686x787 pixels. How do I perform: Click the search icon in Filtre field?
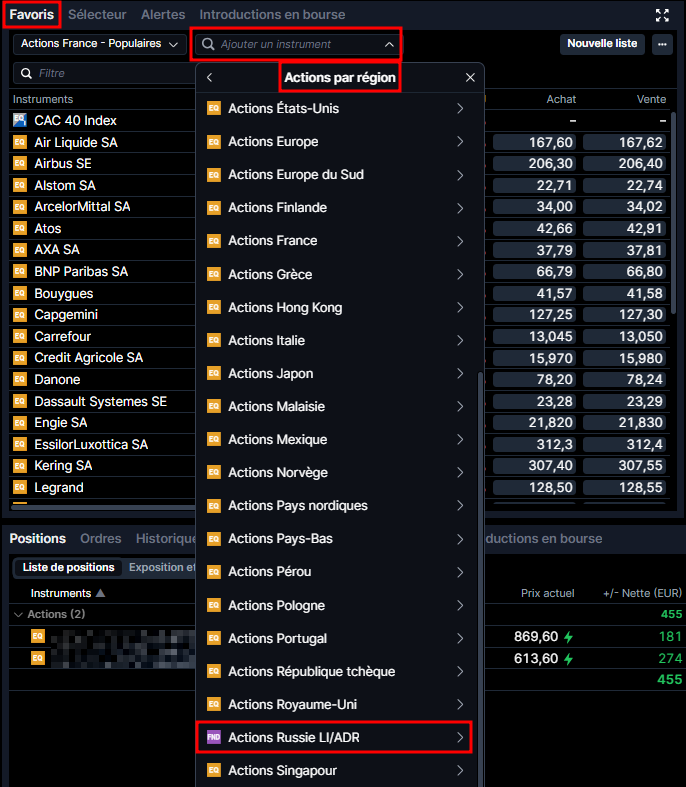click(25, 73)
